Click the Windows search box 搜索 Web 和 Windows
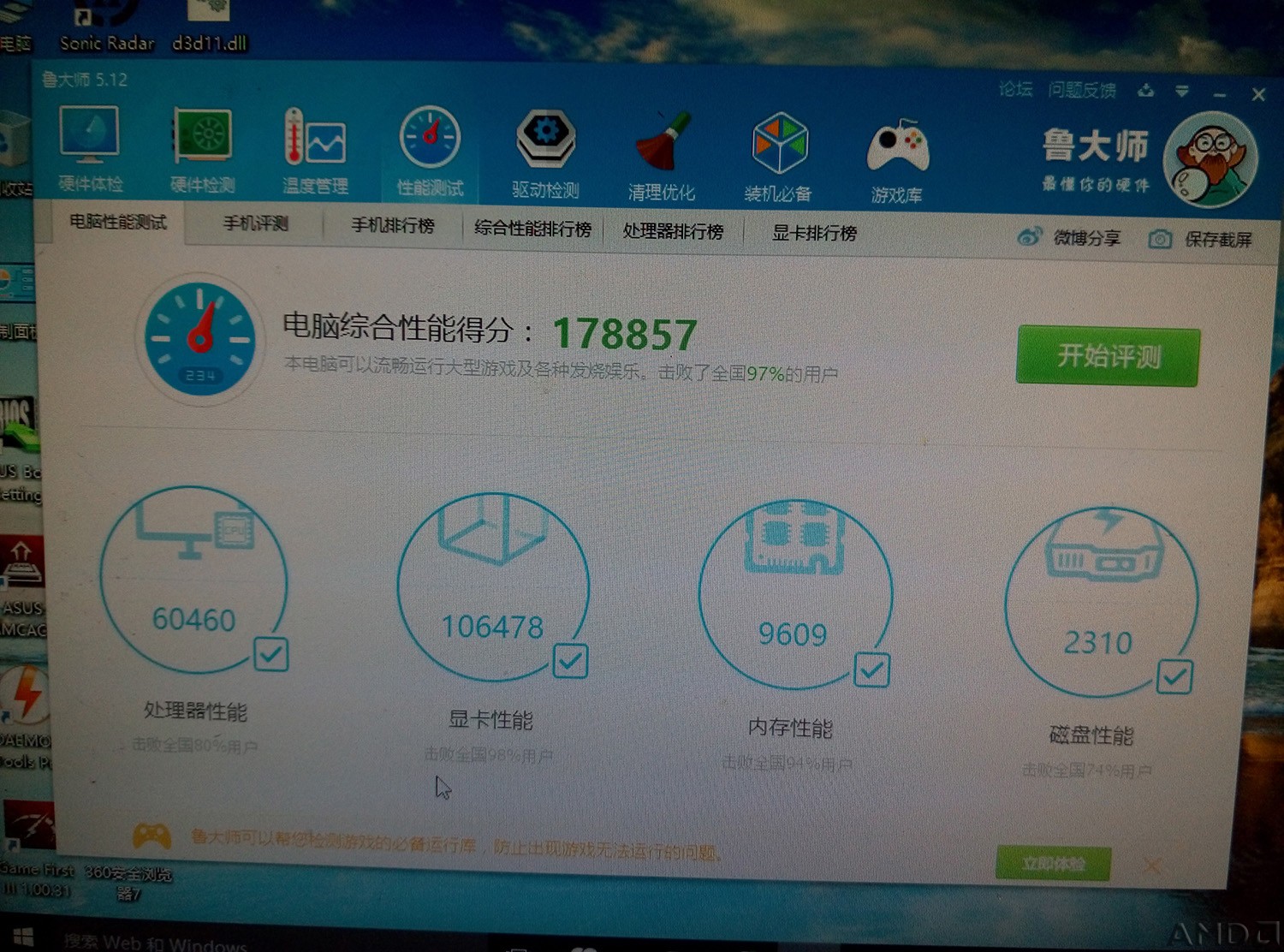The width and height of the screenshot is (1284, 952). click(x=156, y=942)
